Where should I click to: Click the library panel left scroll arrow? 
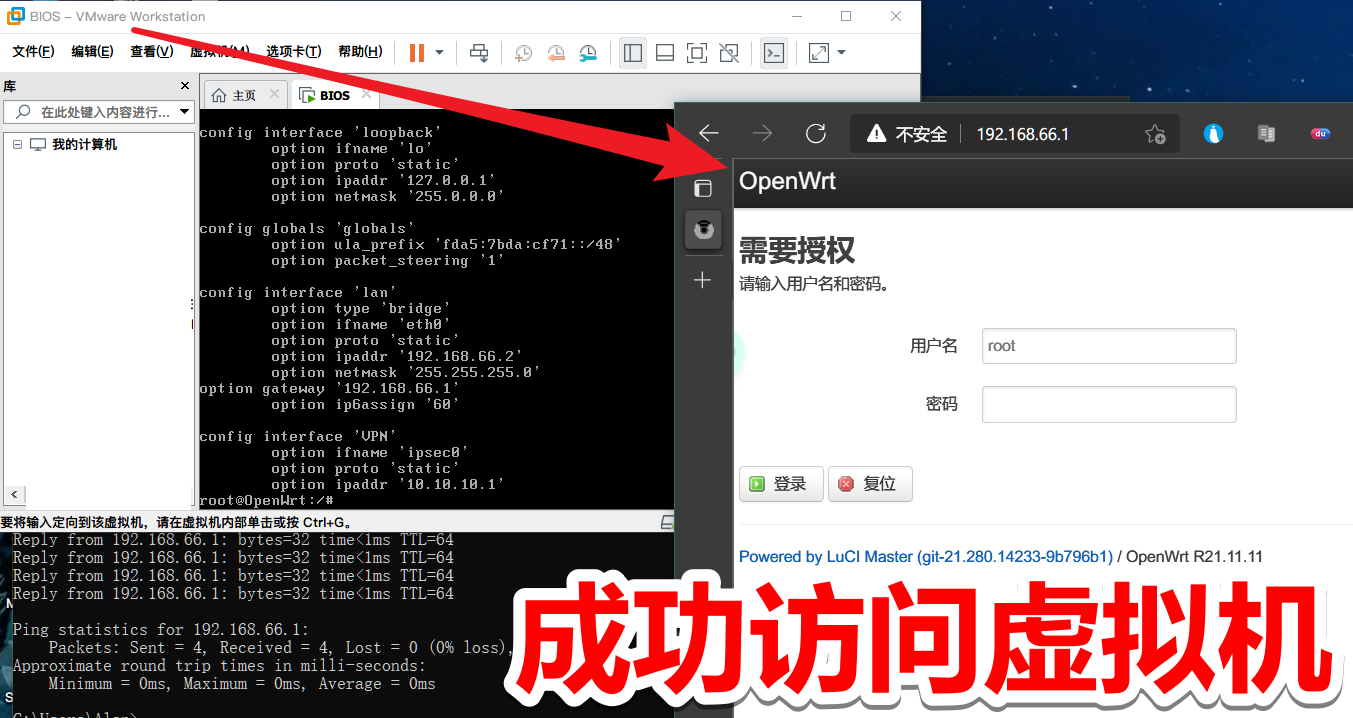(14, 494)
